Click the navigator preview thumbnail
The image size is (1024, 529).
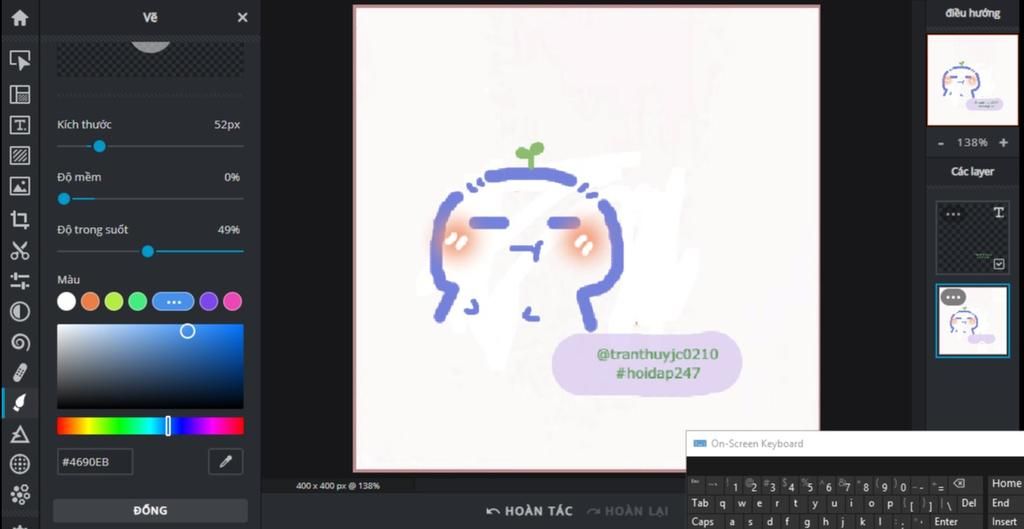click(x=972, y=80)
